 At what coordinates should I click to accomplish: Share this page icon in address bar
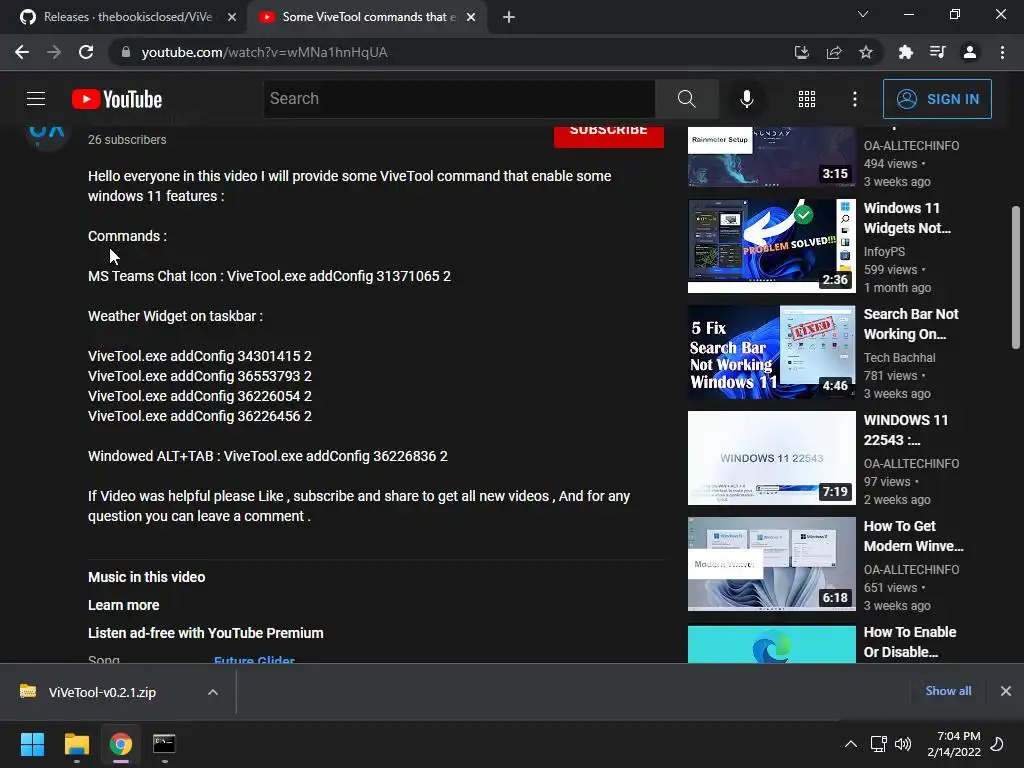tap(834, 52)
